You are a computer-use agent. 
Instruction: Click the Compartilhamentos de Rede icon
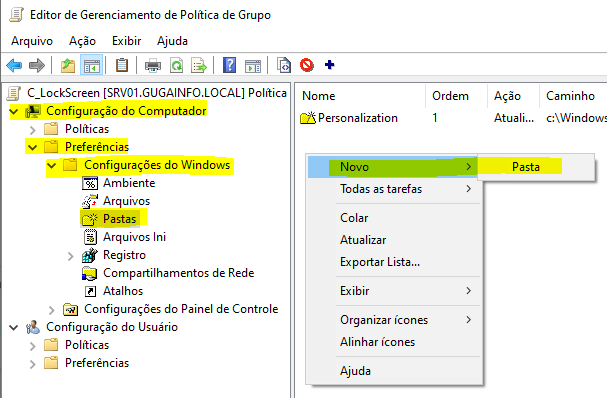coord(90,273)
